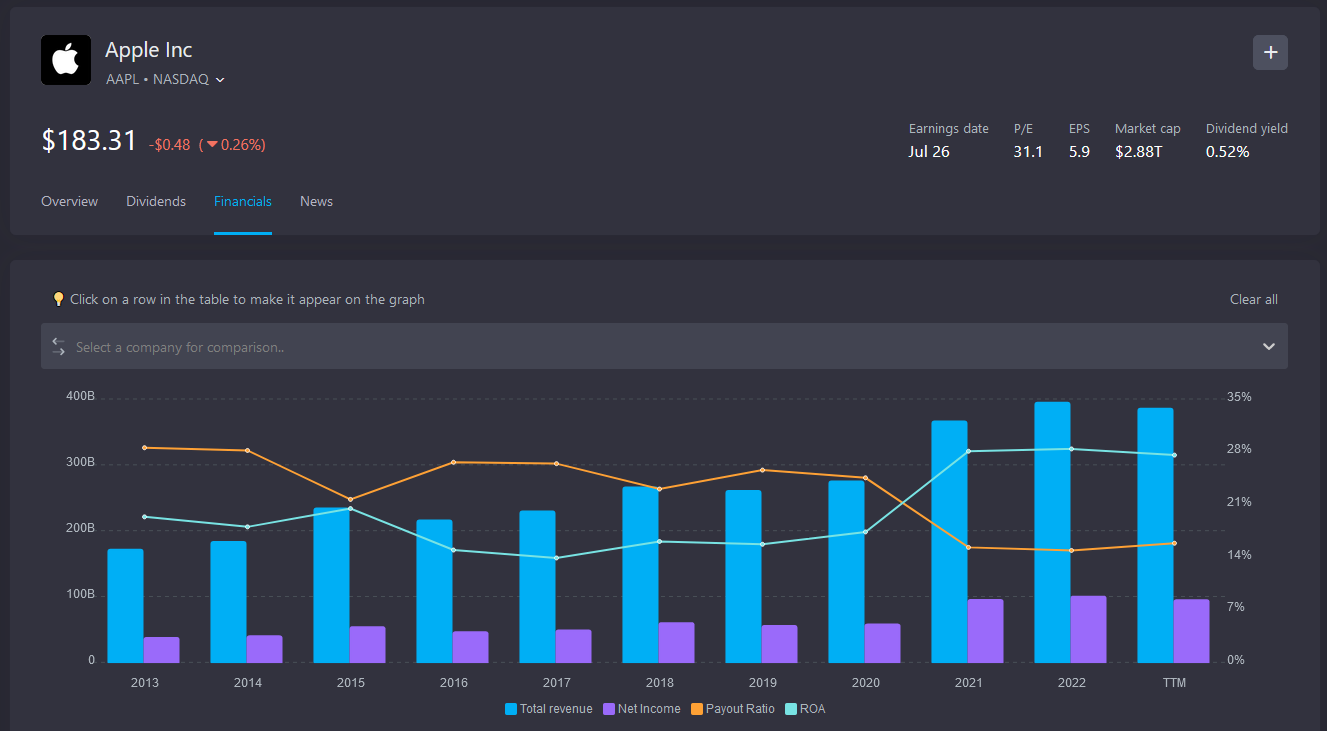Expand the AAPL NASDAQ exchange chevron
Image resolution: width=1327 pixels, height=731 pixels.
tap(220, 80)
